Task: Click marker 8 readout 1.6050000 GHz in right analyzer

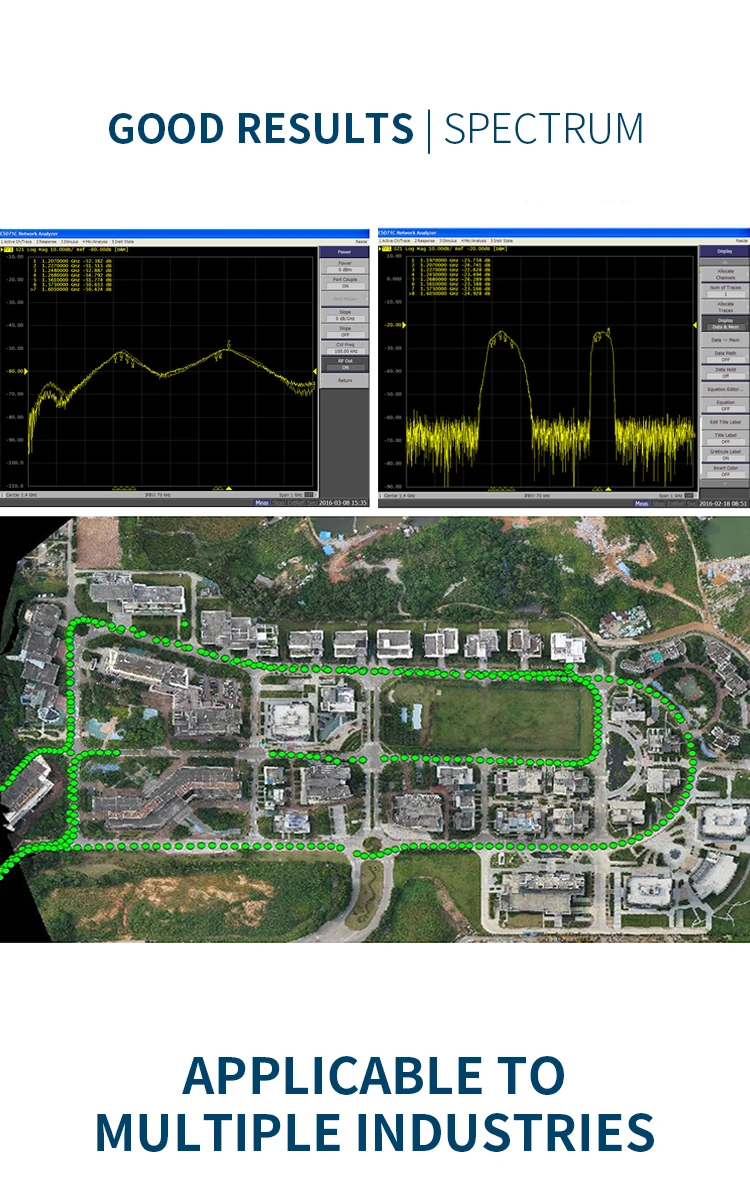Action: [440, 293]
